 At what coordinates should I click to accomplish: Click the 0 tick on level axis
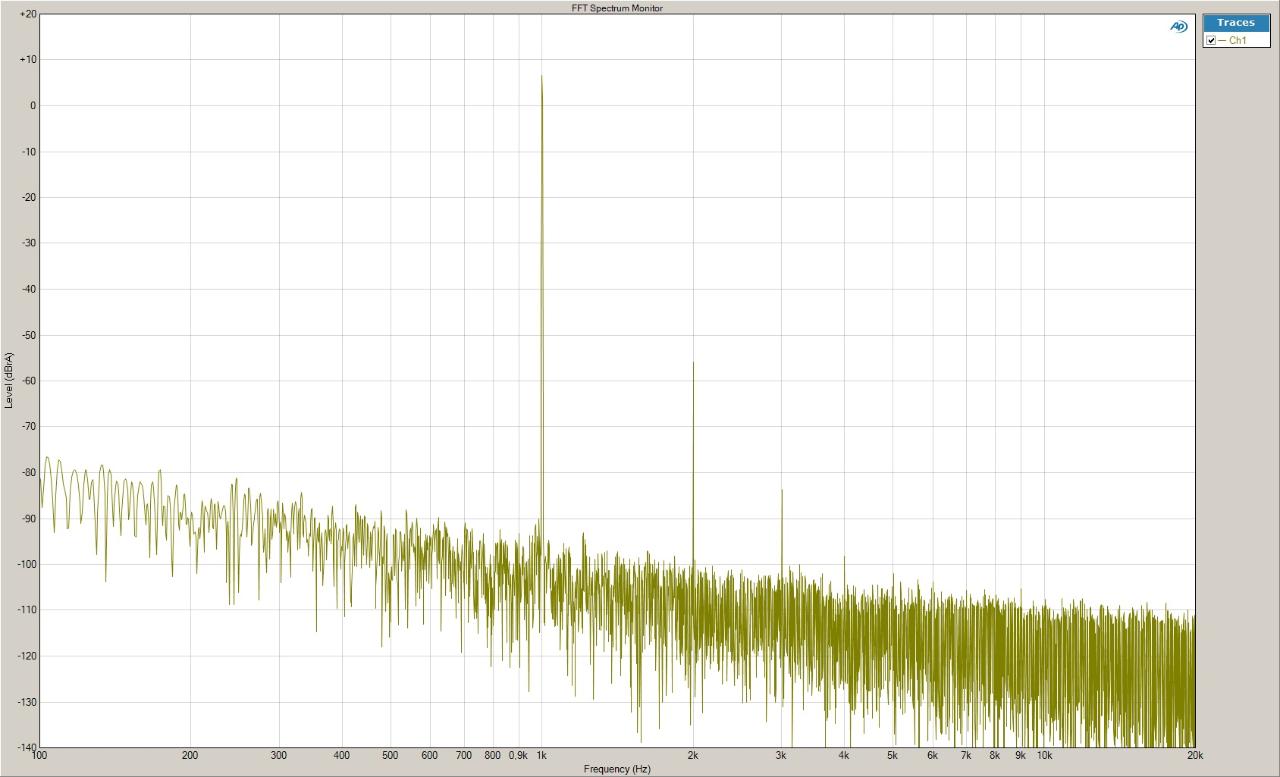34,106
